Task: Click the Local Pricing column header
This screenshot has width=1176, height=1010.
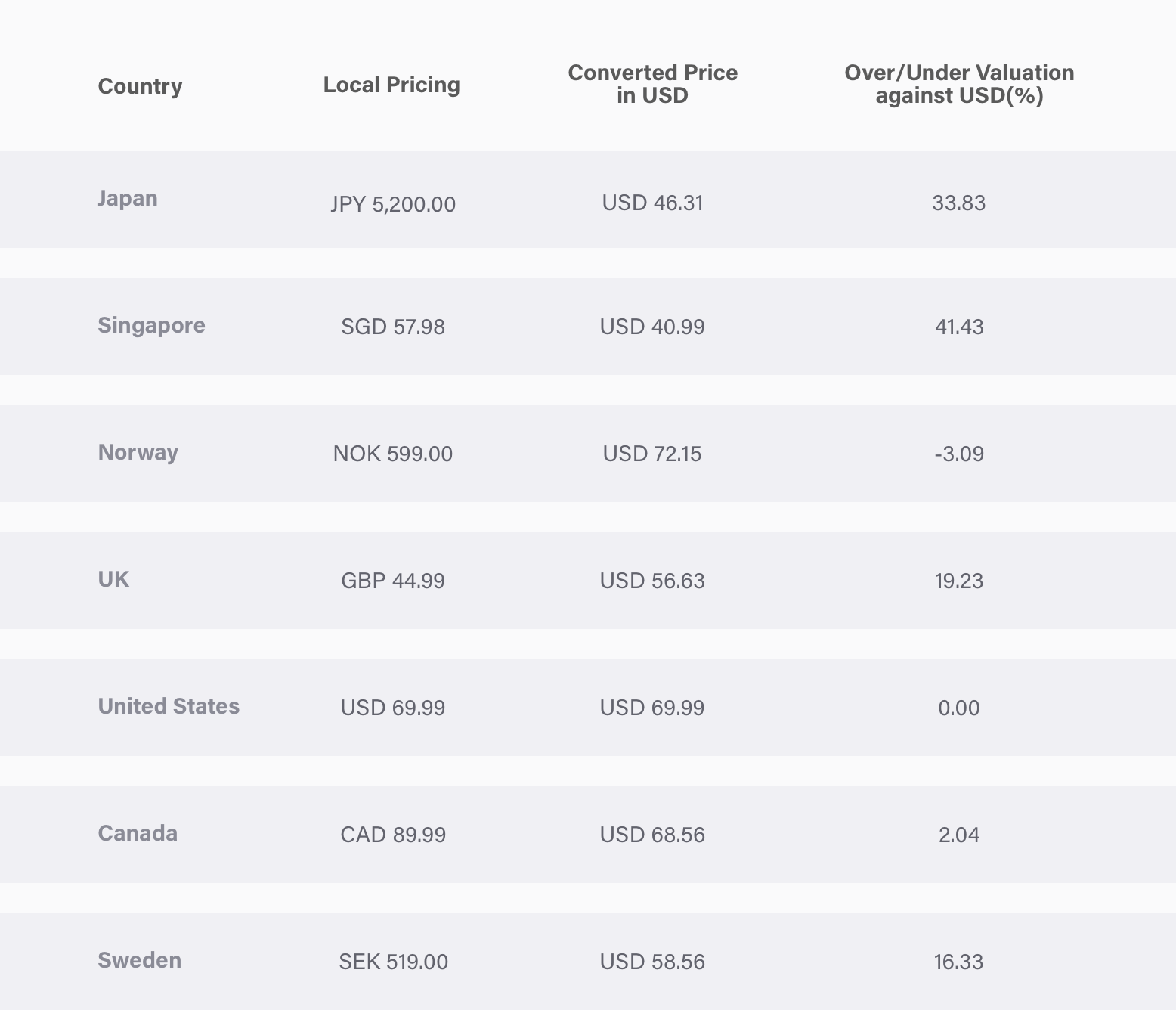Action: coord(391,85)
